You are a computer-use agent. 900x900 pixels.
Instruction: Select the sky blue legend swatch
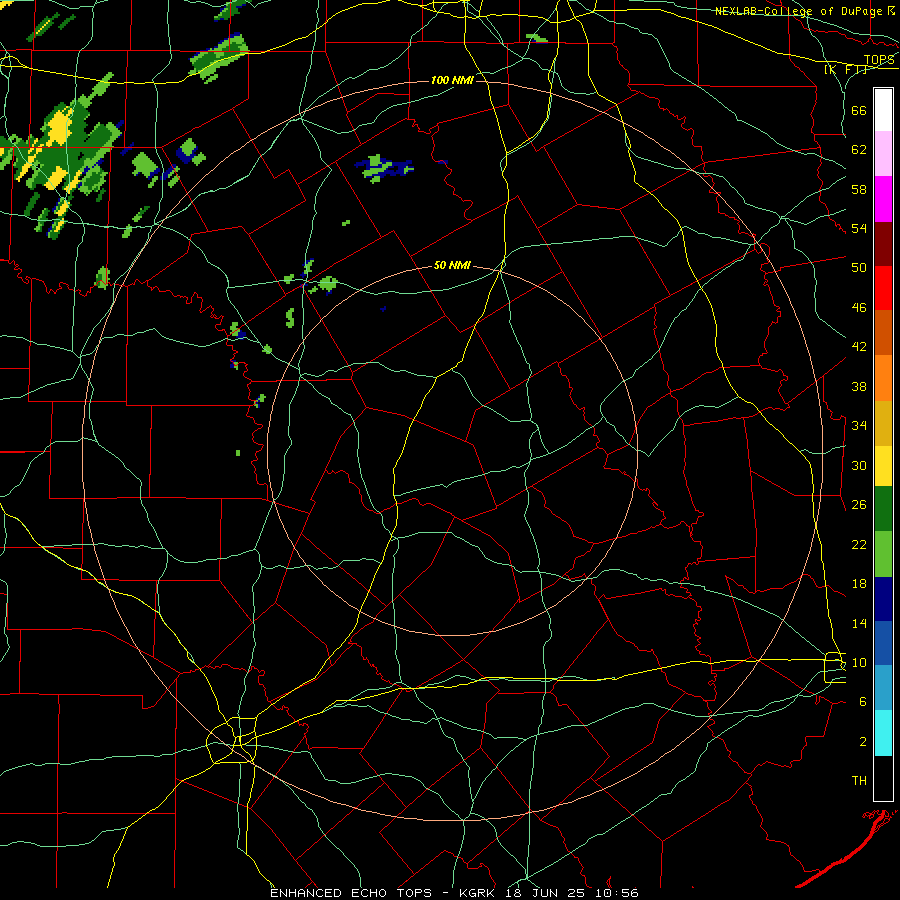883,688
